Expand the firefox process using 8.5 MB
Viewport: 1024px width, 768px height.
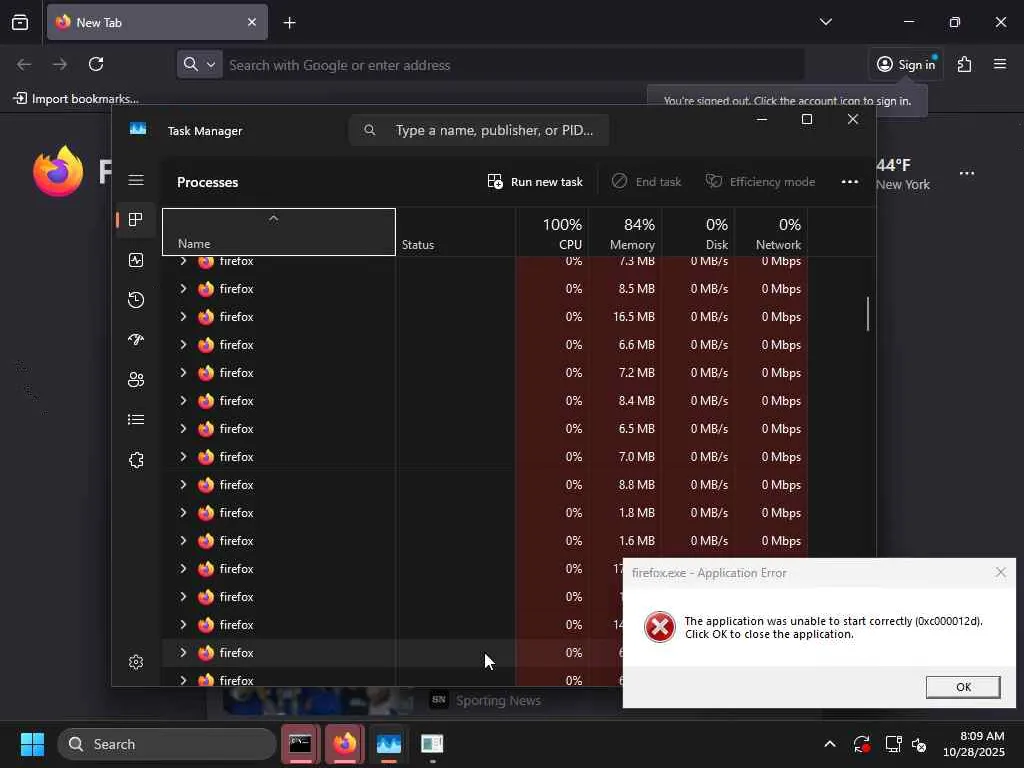184,288
